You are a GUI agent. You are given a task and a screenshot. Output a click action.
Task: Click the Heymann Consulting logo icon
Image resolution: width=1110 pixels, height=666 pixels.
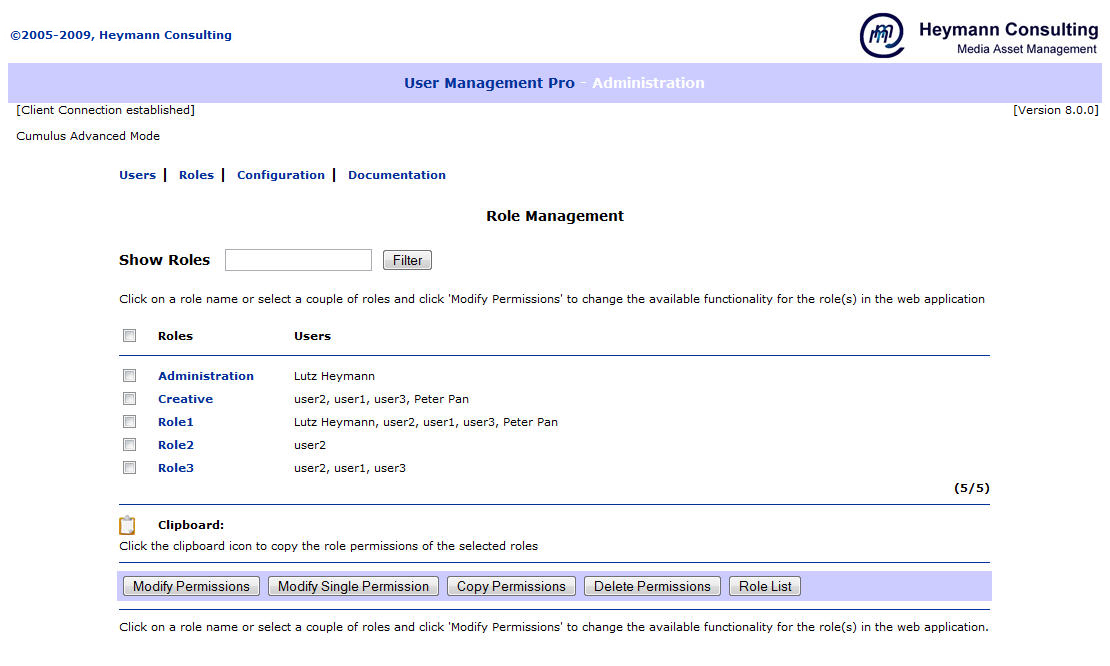point(881,35)
